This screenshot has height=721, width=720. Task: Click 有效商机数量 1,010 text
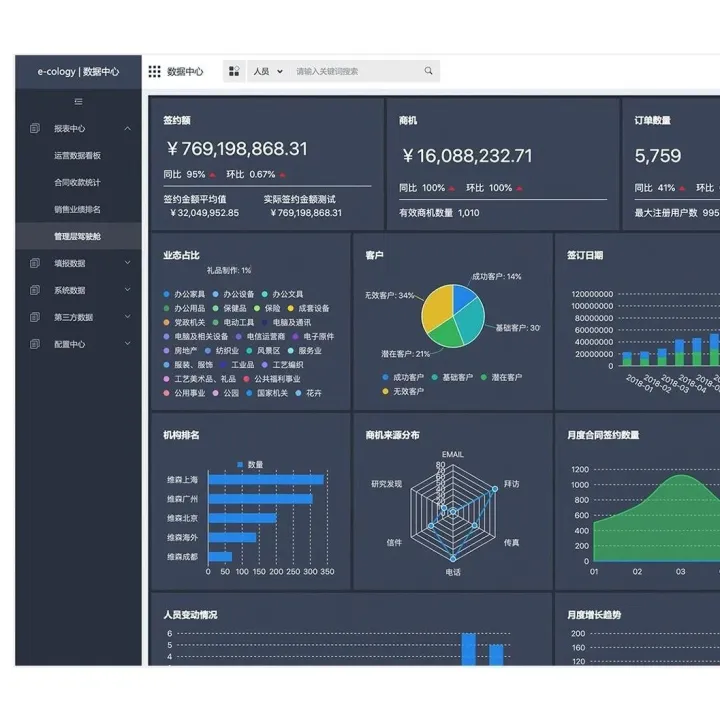tap(439, 213)
